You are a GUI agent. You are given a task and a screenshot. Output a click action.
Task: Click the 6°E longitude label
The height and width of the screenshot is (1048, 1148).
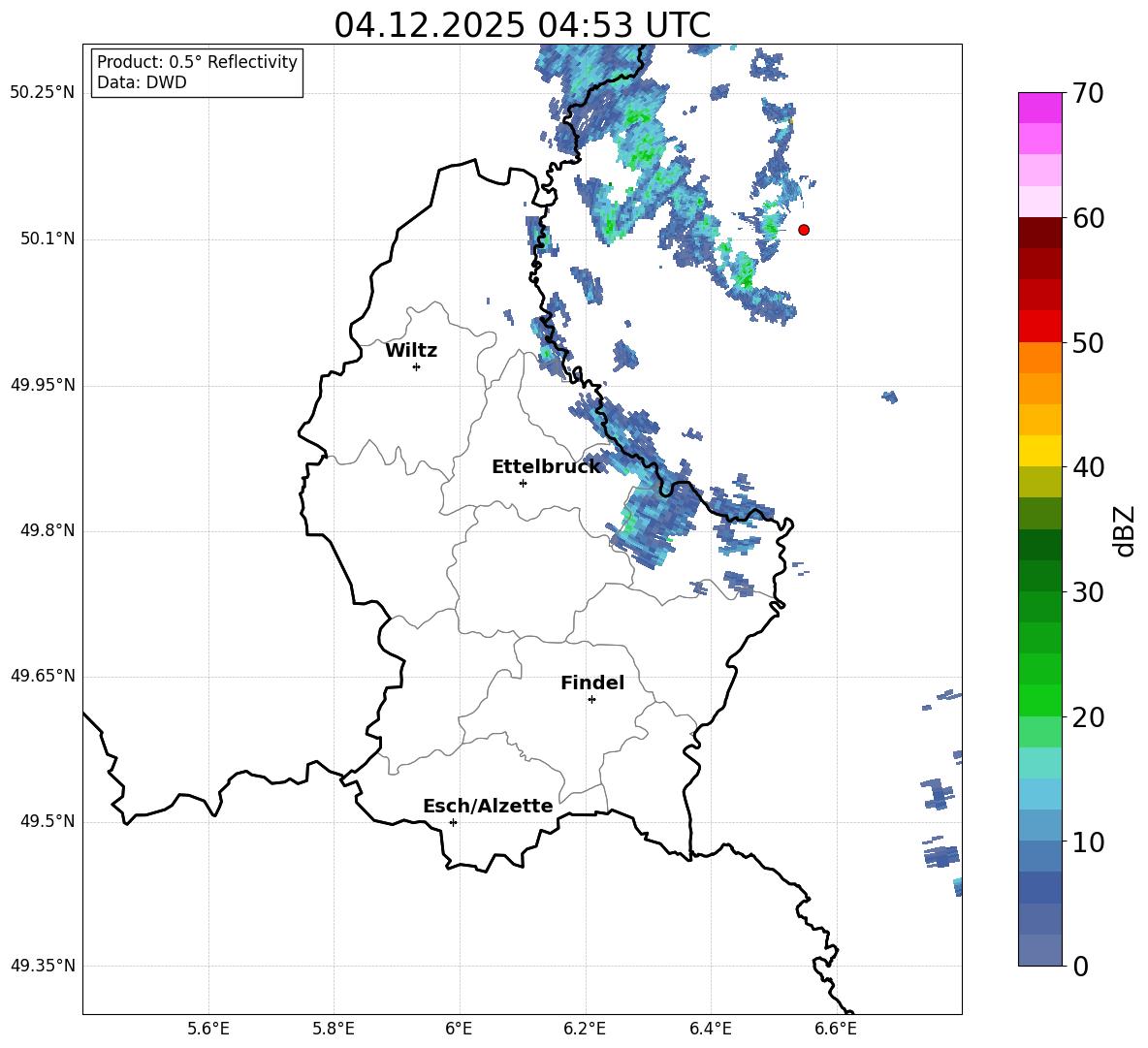tap(459, 1029)
